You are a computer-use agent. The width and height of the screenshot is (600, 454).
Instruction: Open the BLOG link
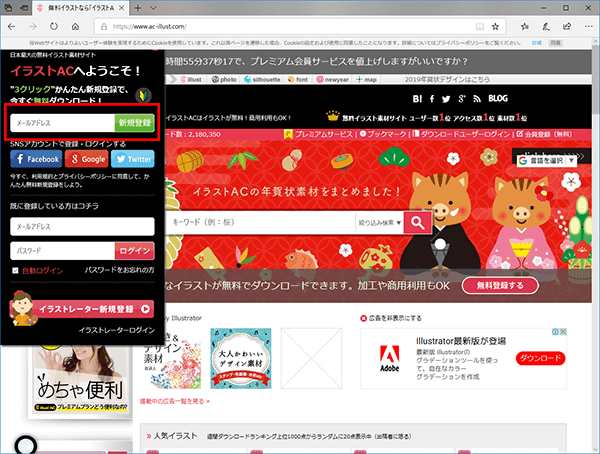(x=498, y=99)
